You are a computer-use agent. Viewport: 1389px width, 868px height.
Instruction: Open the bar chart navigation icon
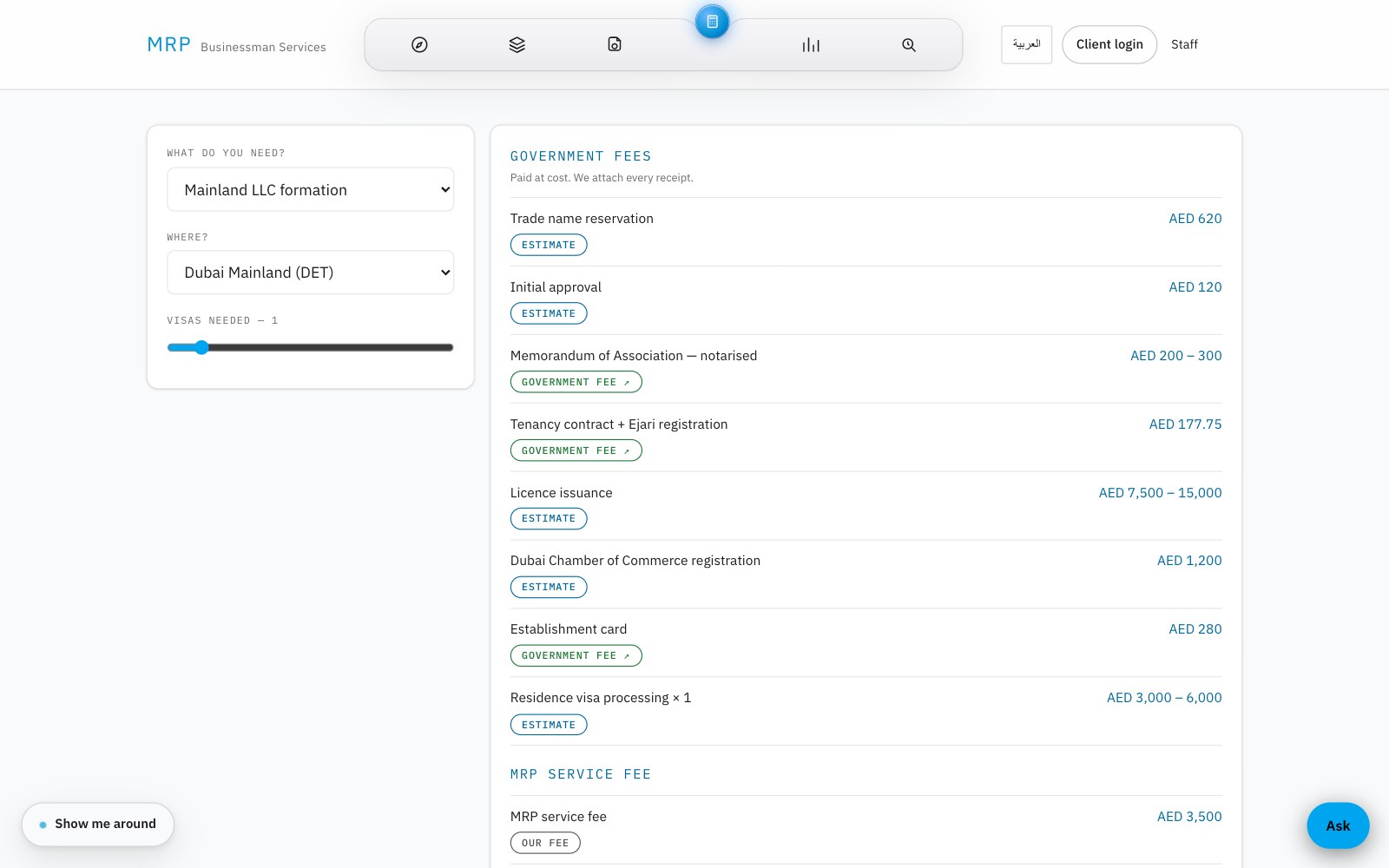point(811,44)
